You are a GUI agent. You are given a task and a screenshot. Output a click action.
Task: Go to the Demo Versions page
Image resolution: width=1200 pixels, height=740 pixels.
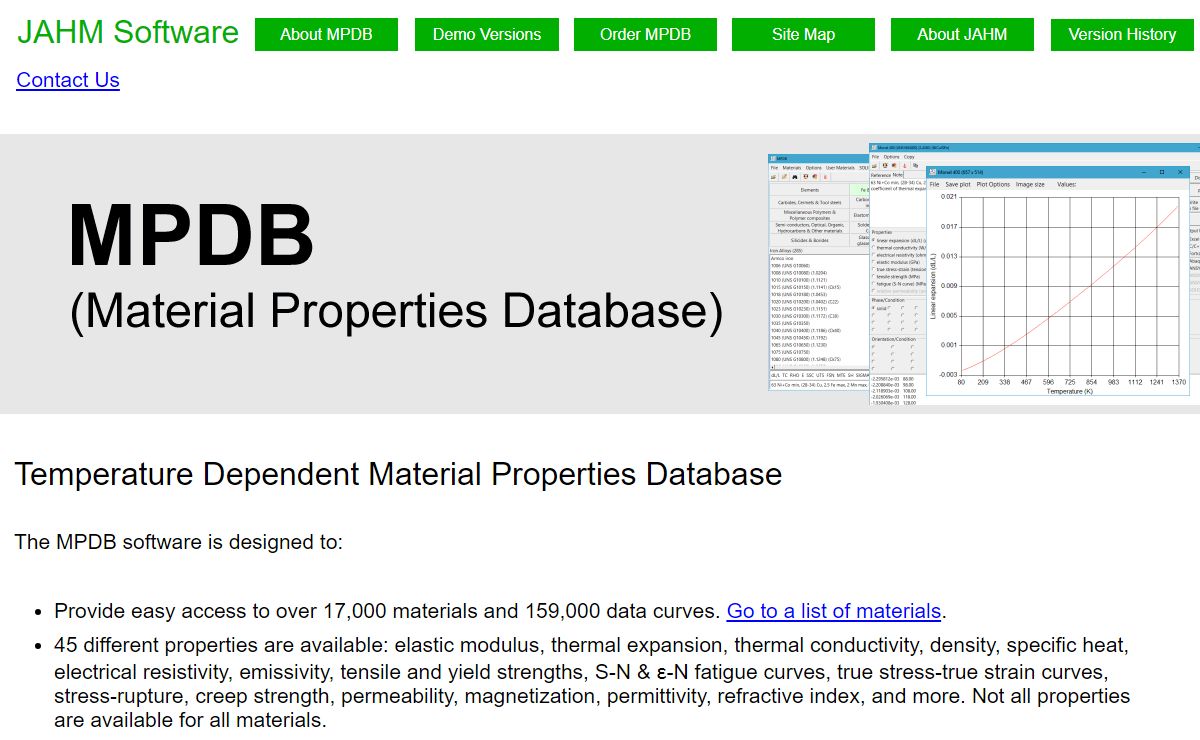click(487, 34)
